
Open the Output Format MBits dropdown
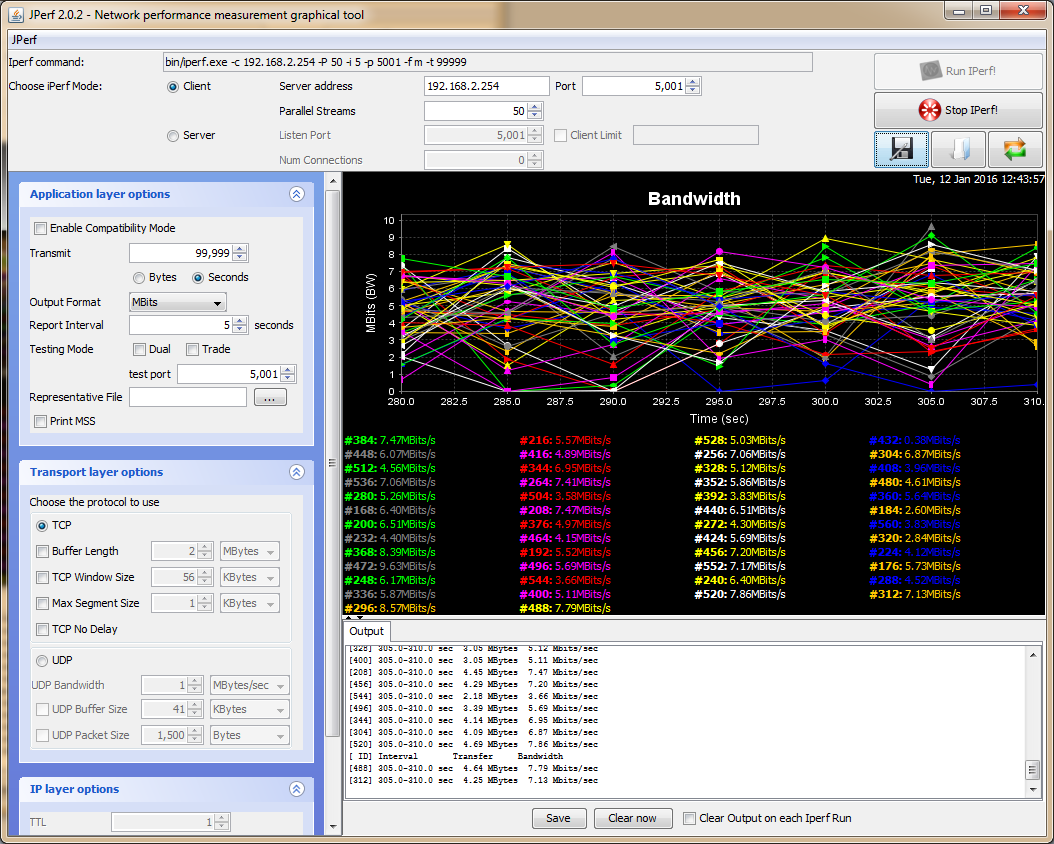click(177, 302)
